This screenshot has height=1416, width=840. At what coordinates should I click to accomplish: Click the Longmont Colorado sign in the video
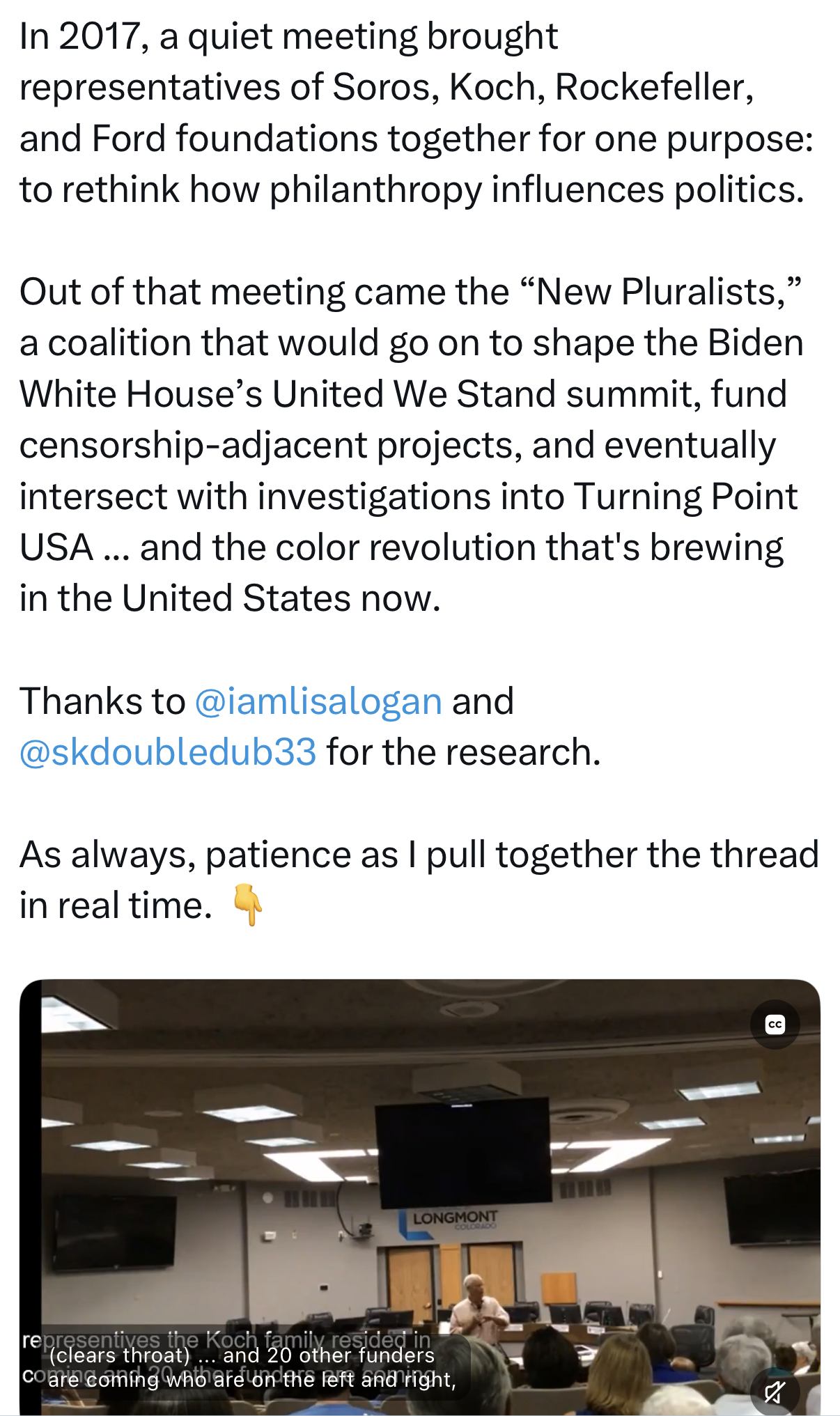click(x=454, y=1218)
